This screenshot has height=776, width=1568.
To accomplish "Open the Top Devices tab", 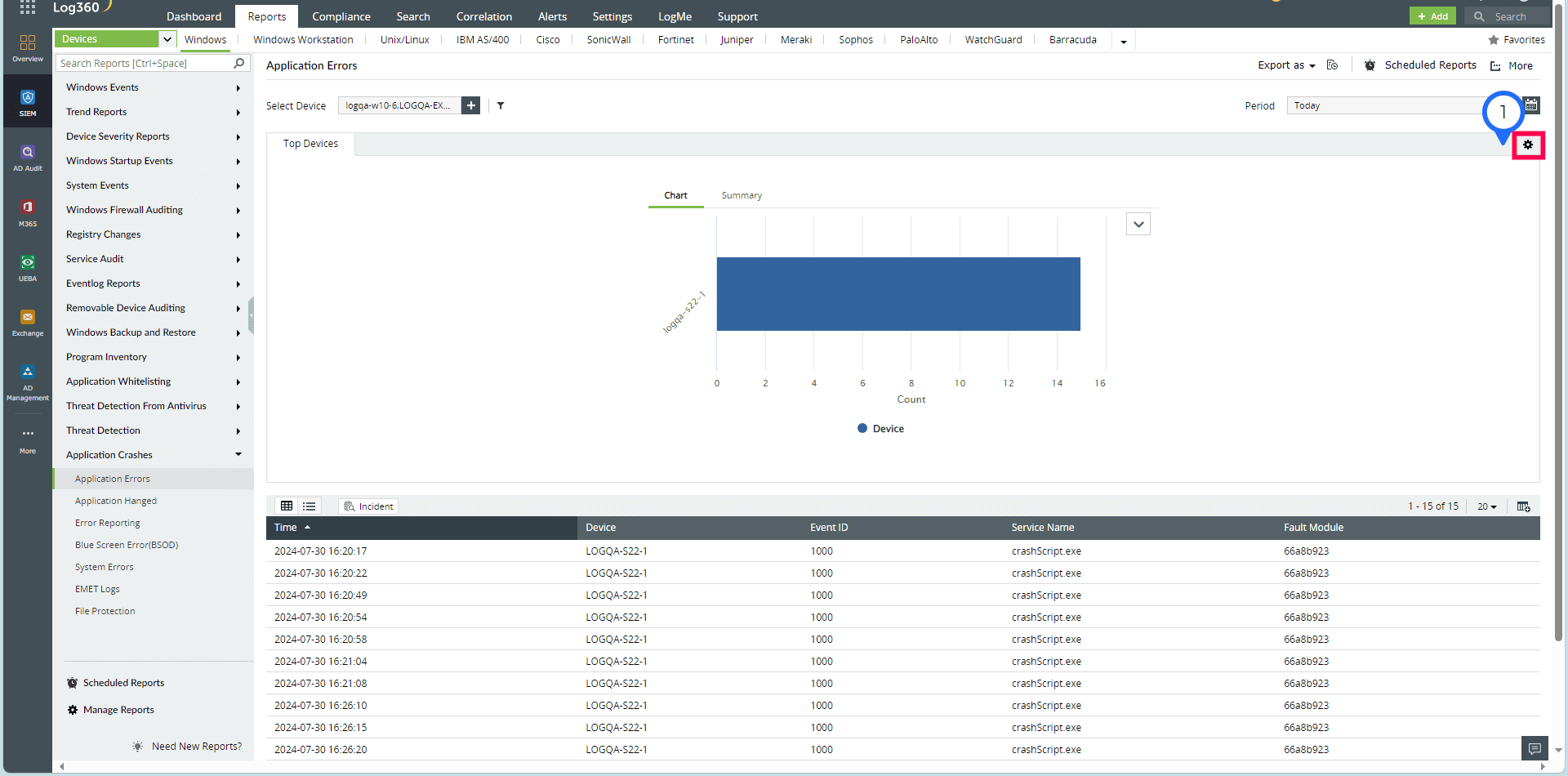I will pos(310,144).
